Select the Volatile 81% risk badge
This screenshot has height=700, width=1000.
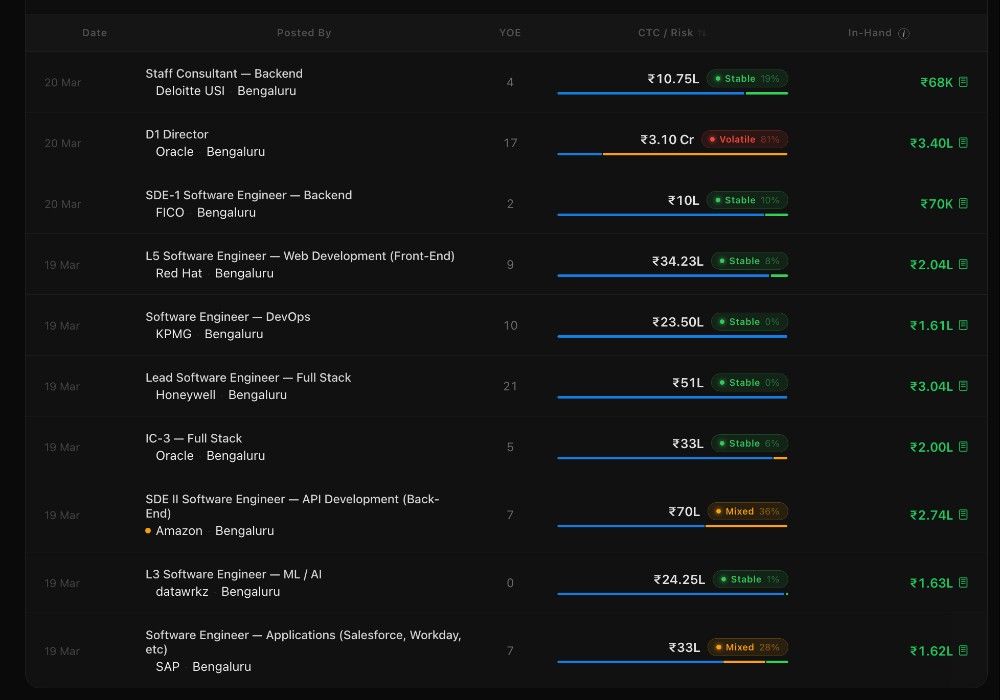point(744,139)
